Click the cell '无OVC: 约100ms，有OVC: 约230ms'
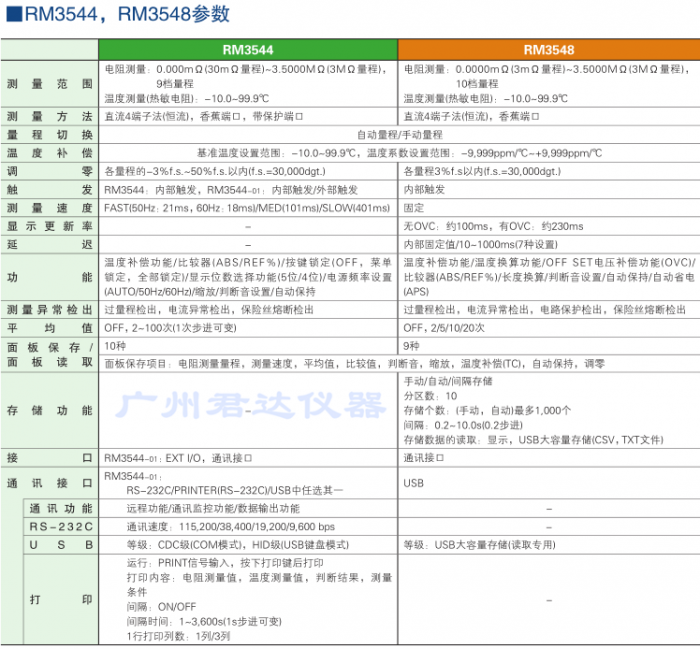 (x=493, y=226)
